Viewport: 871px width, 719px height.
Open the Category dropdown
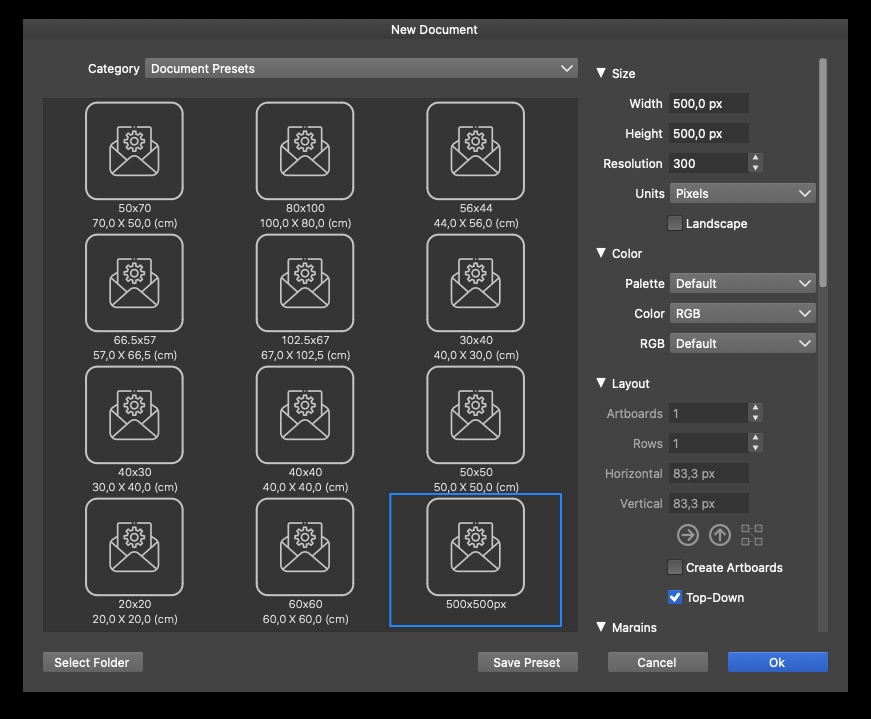361,69
